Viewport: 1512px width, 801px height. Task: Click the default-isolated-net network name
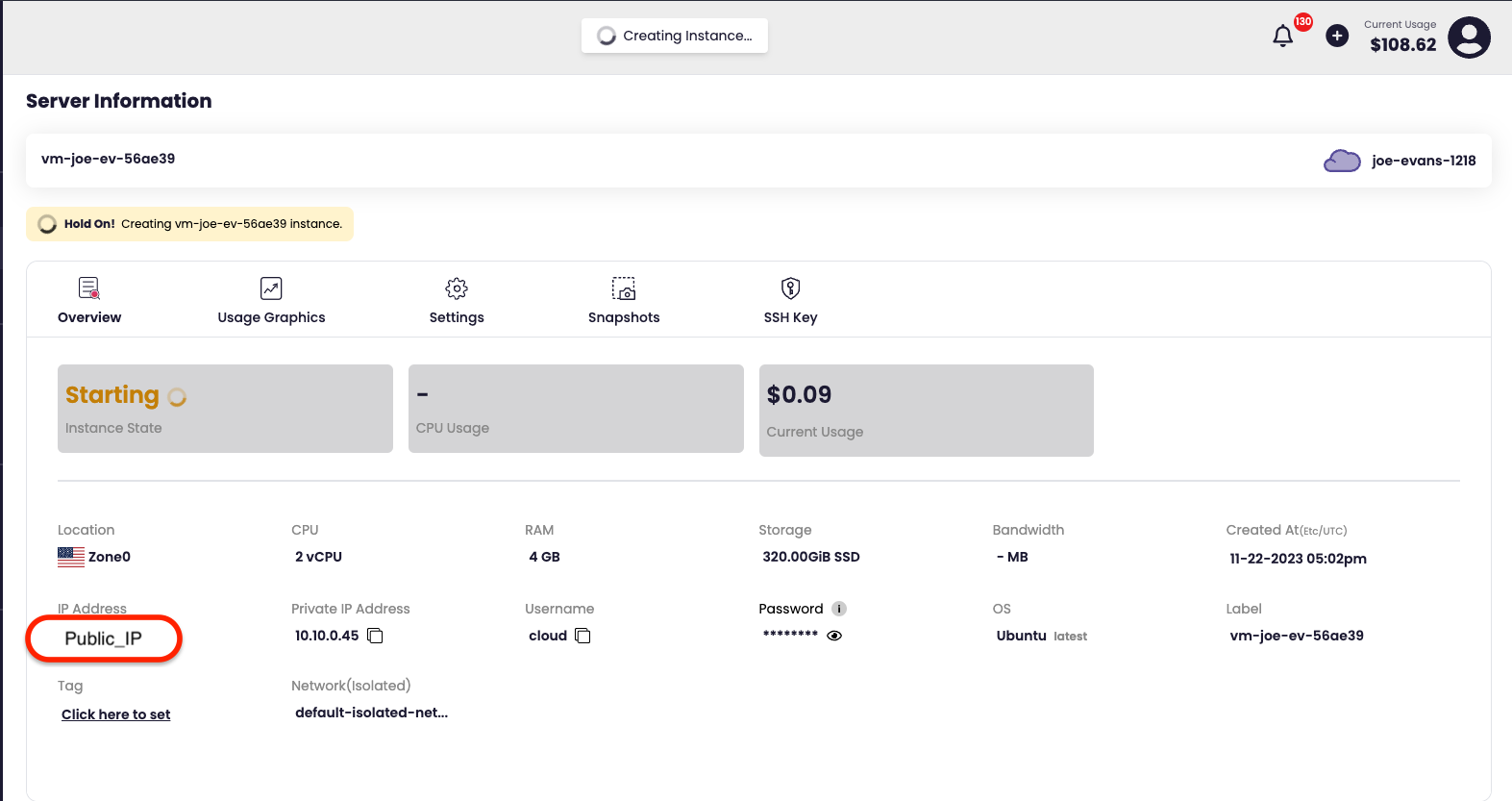(x=371, y=713)
